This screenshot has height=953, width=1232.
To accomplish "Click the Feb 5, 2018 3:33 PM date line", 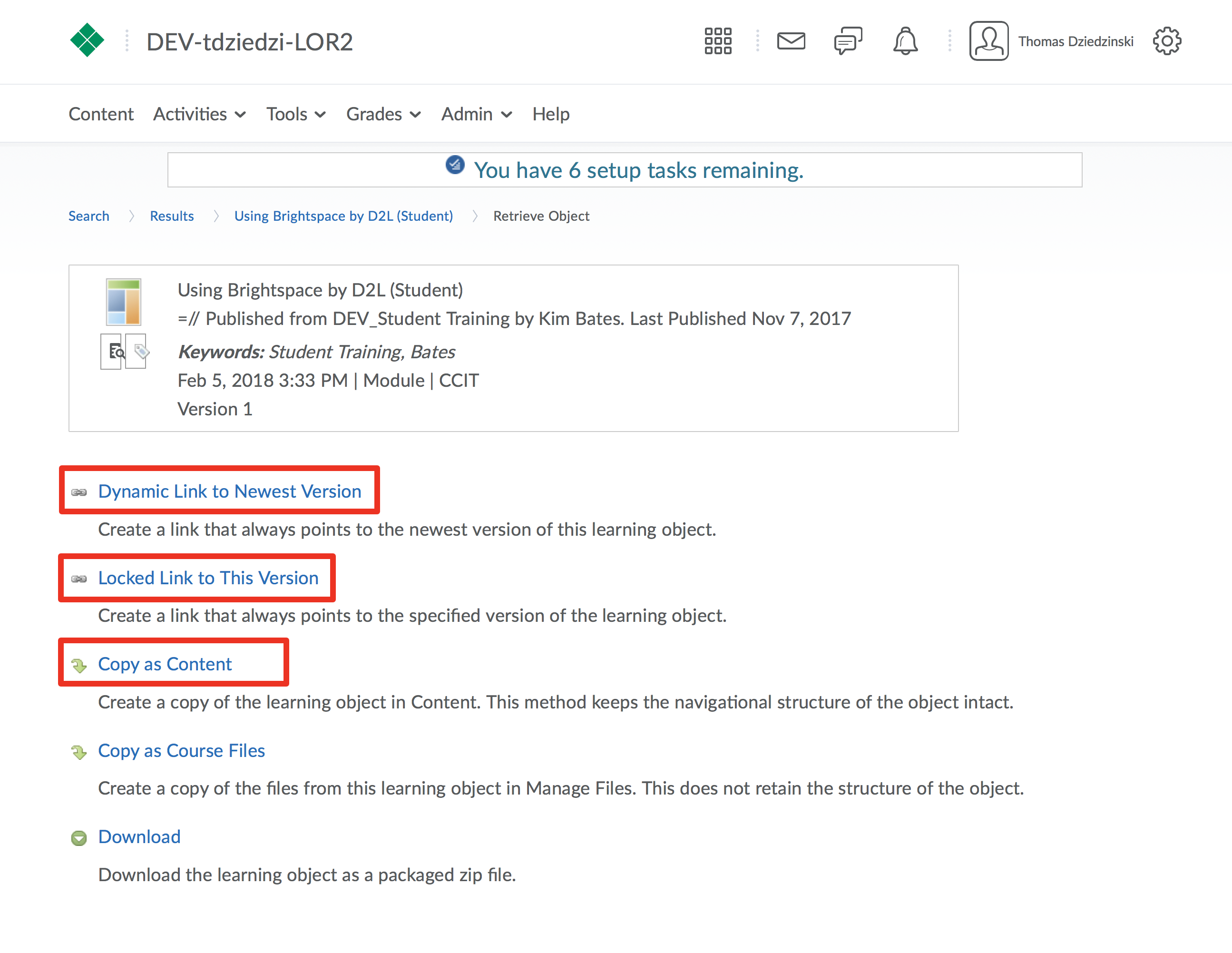I will pos(328,380).
